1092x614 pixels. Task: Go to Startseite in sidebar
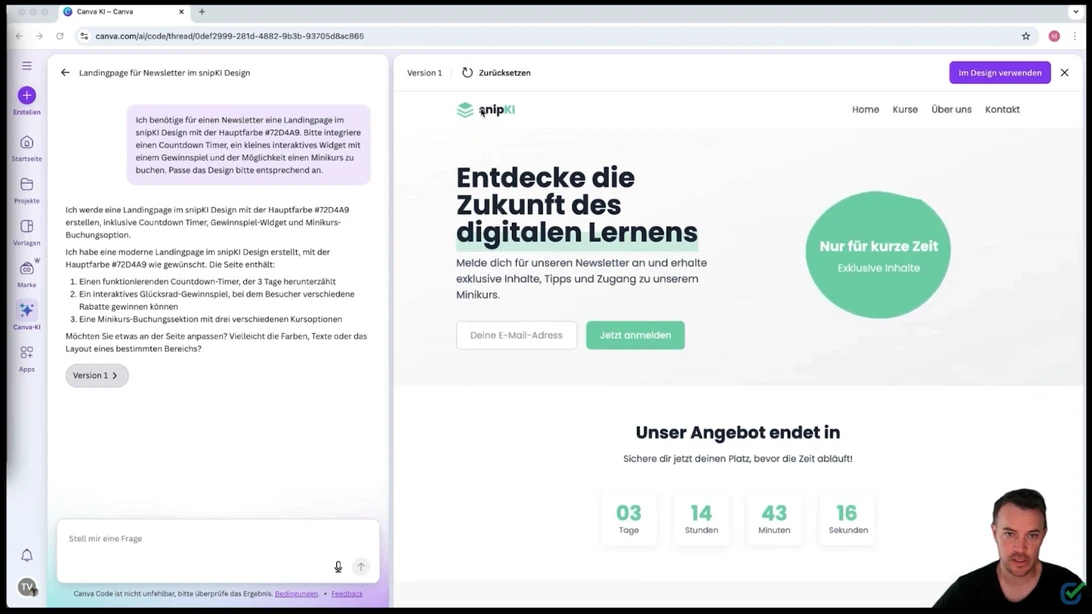tap(27, 143)
